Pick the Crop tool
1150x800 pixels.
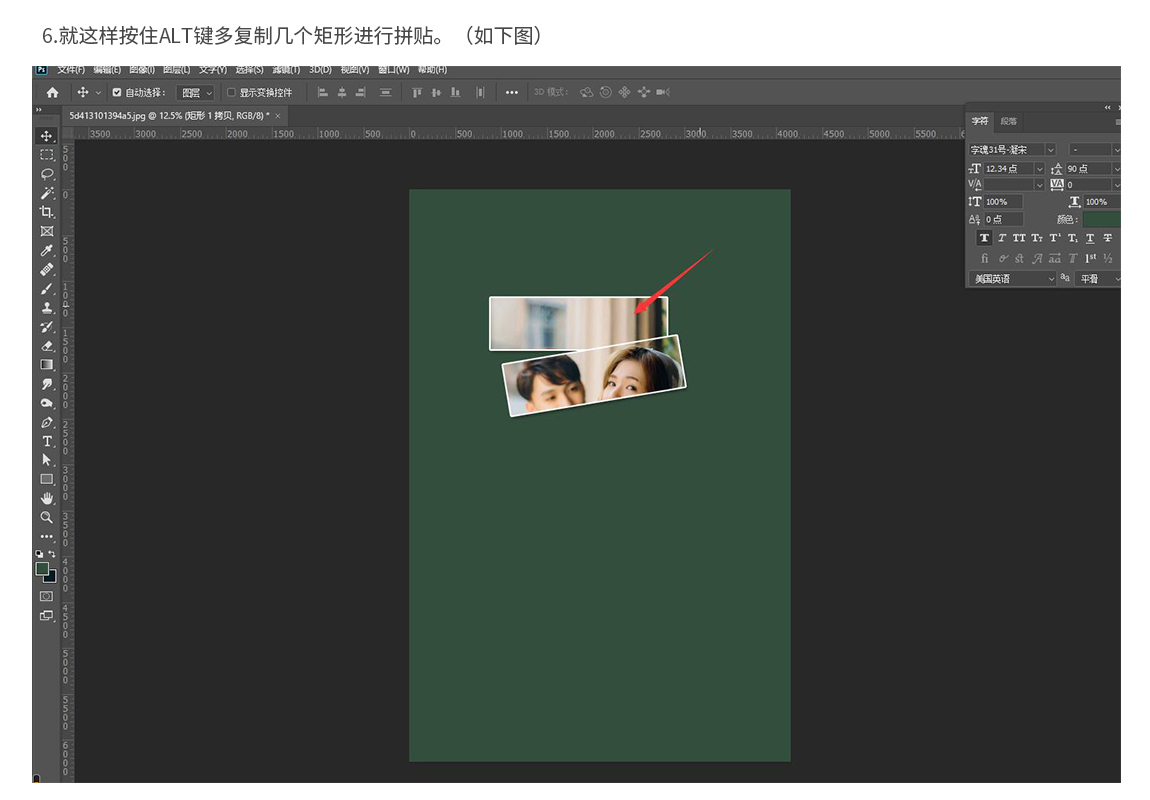47,212
